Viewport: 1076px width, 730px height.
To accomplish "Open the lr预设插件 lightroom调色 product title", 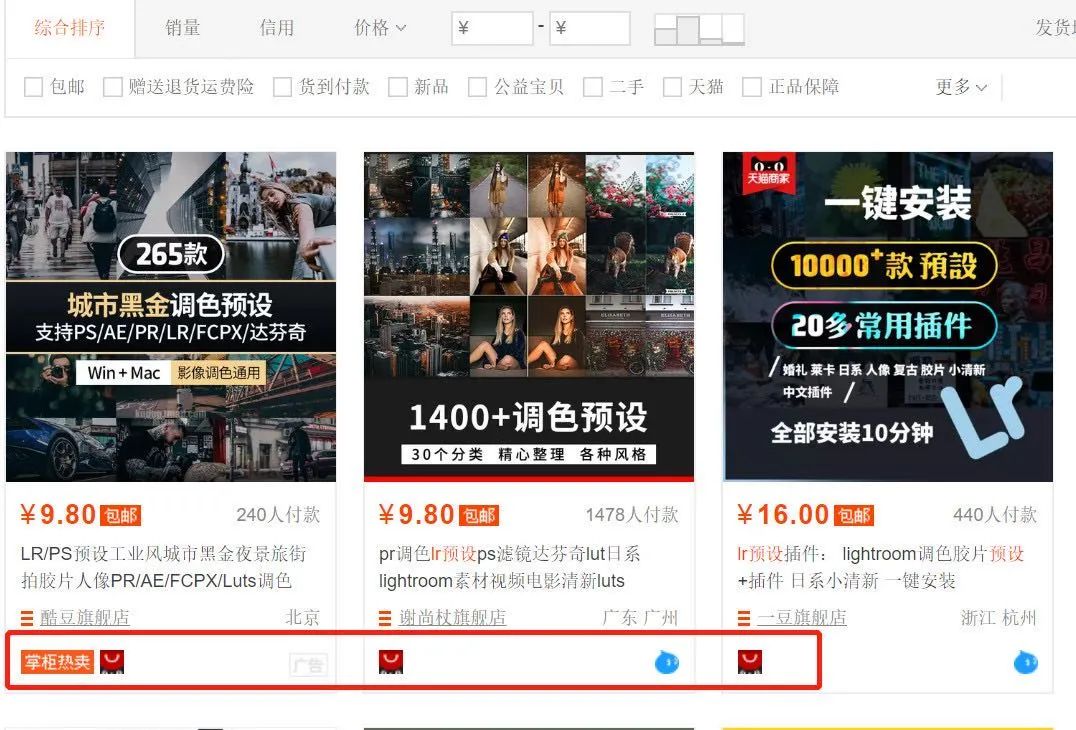I will [881, 567].
